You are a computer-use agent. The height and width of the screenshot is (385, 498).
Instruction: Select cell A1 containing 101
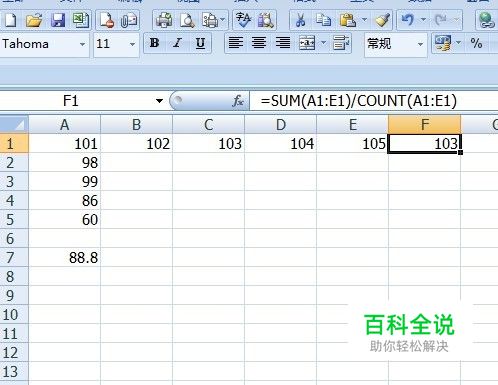(x=65, y=144)
